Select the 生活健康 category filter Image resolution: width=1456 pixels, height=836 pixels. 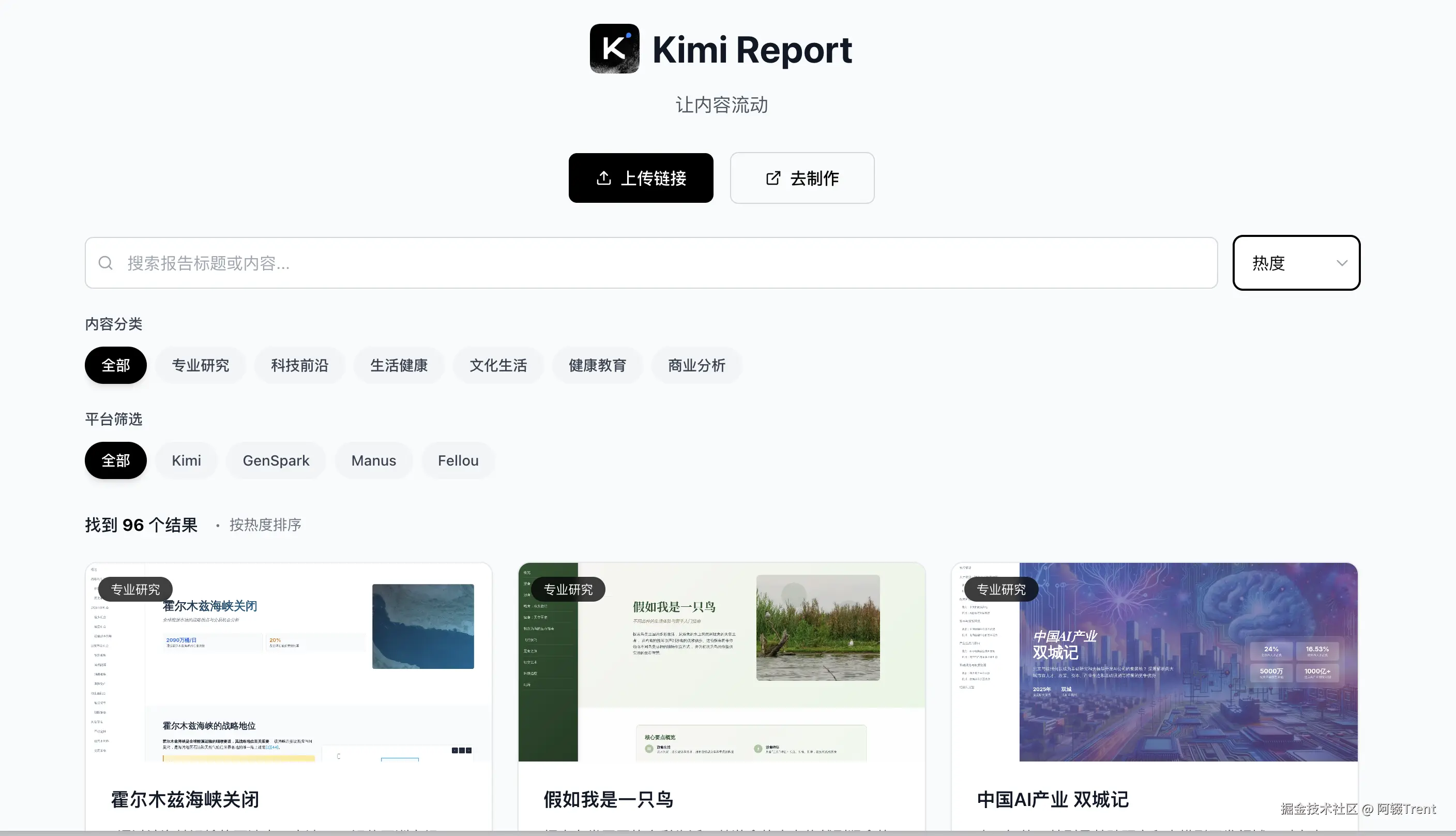tap(399, 365)
